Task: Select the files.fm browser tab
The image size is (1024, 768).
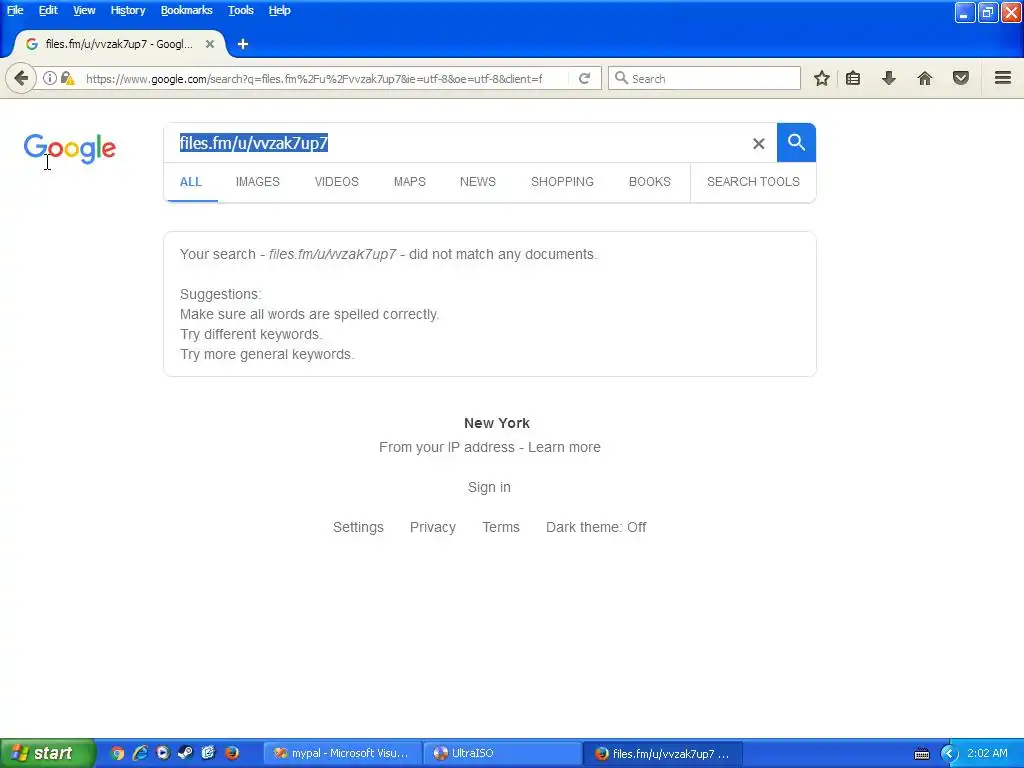Action: click(120, 44)
